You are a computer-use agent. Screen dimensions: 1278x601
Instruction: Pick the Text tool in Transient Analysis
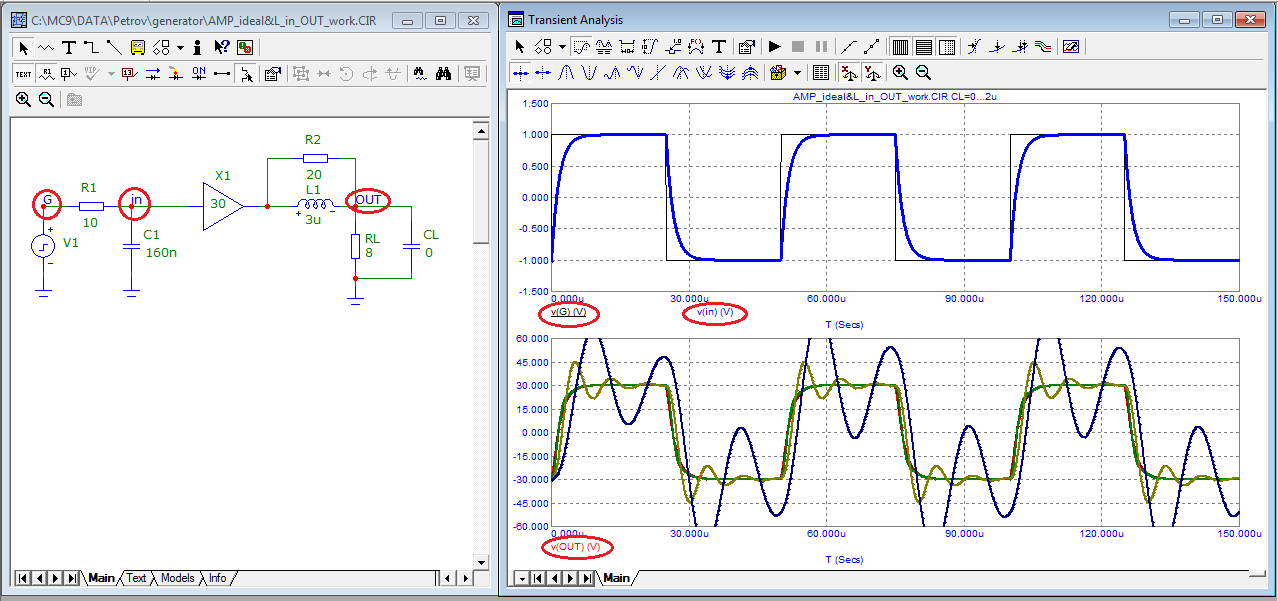[718, 47]
